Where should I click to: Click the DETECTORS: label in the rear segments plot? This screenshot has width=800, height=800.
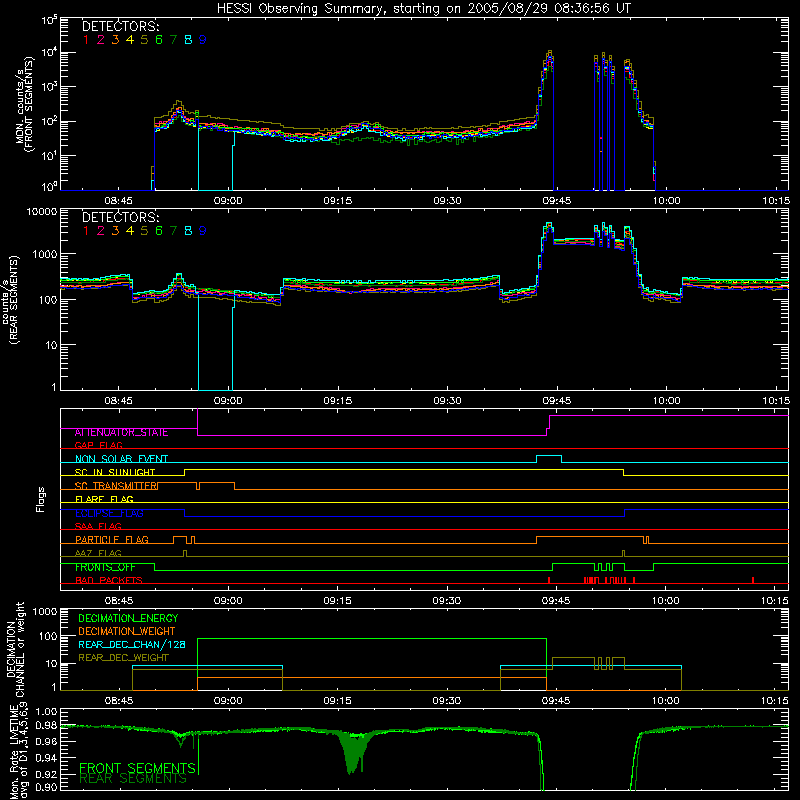[x=121, y=217]
